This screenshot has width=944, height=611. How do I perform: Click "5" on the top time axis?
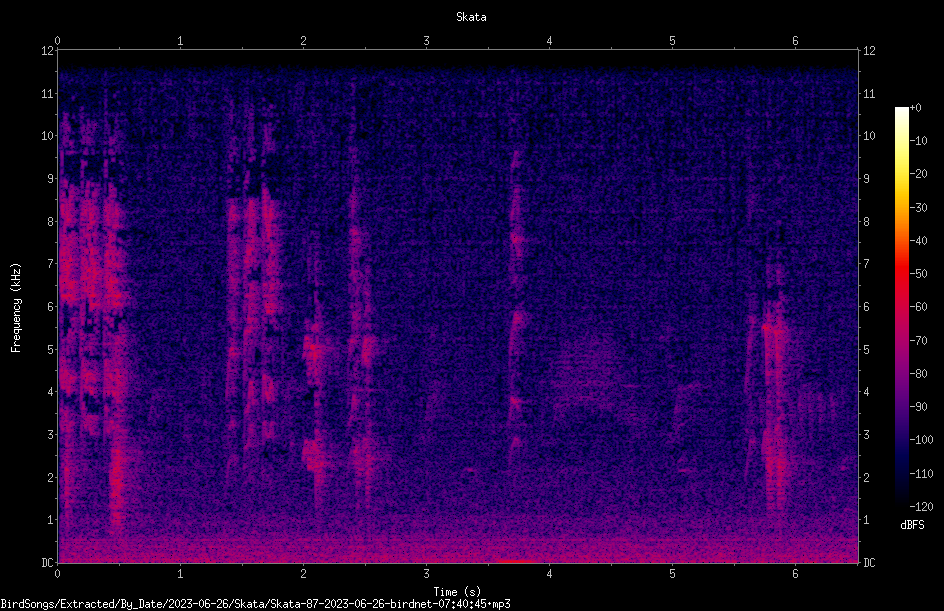click(672, 41)
